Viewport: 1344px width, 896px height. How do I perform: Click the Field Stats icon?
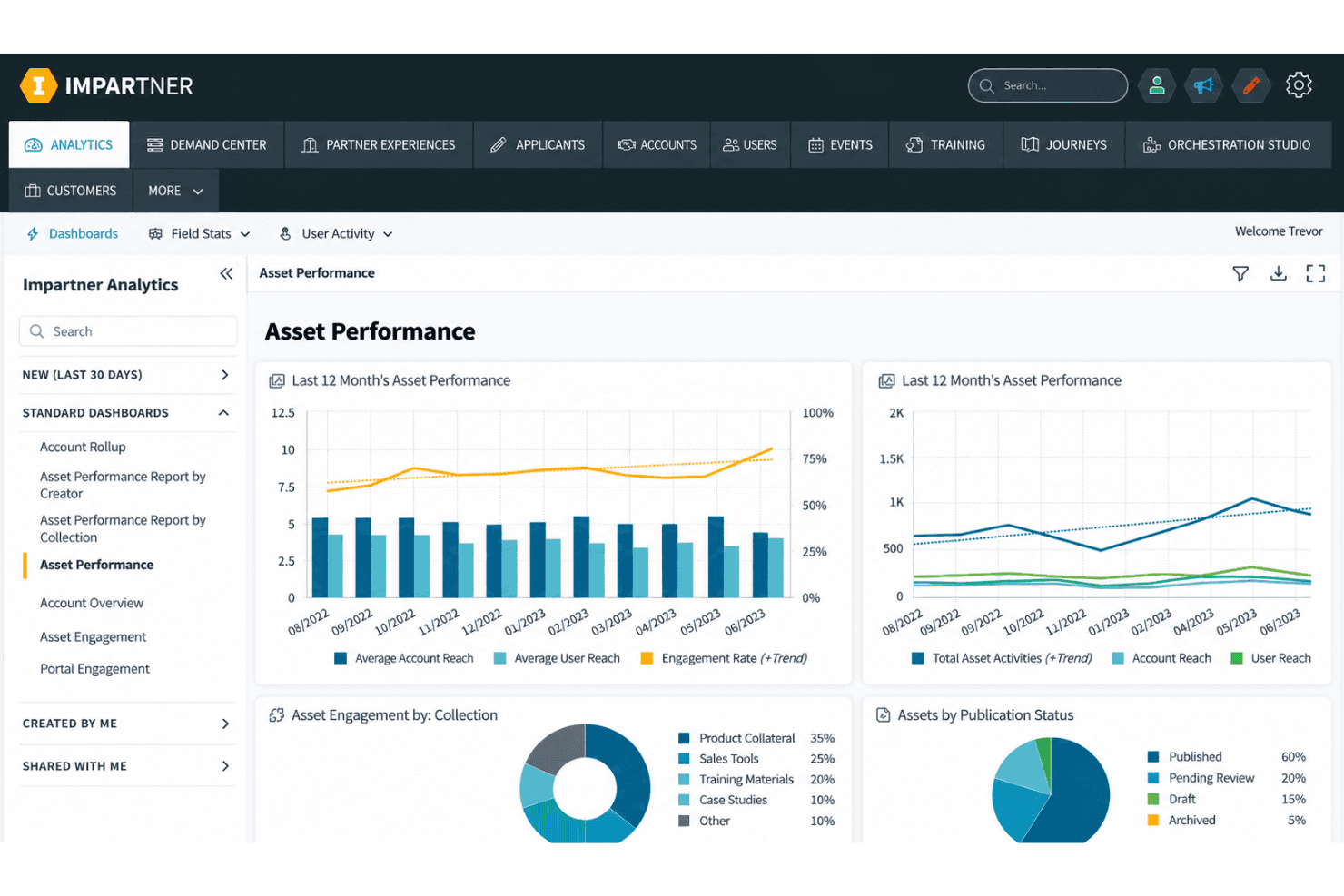(155, 234)
